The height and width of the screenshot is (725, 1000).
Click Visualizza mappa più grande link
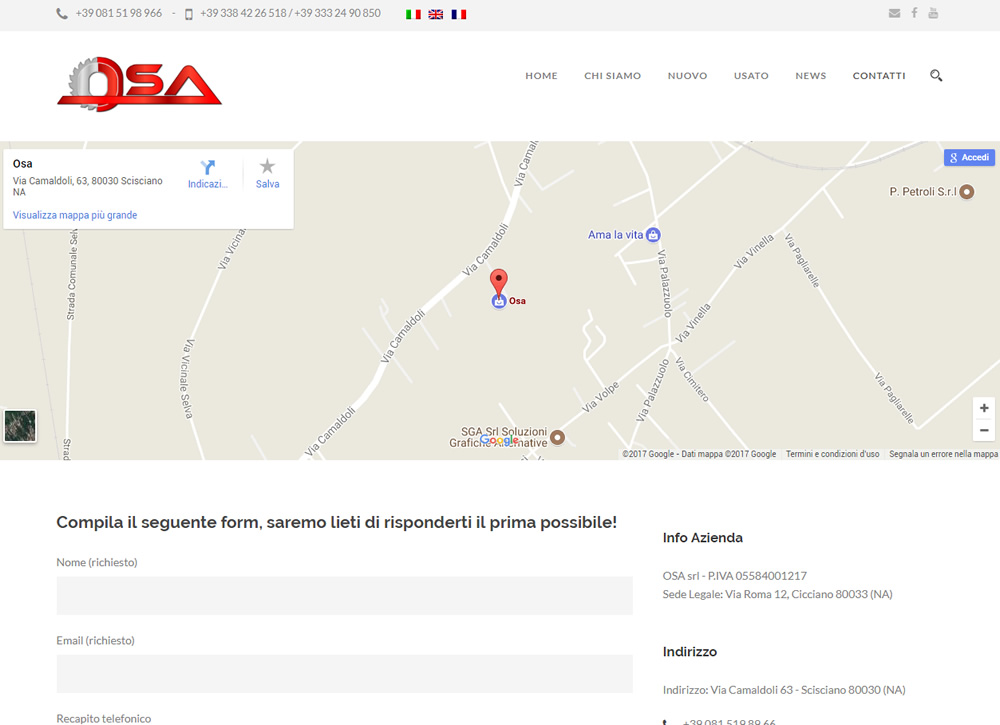point(75,215)
